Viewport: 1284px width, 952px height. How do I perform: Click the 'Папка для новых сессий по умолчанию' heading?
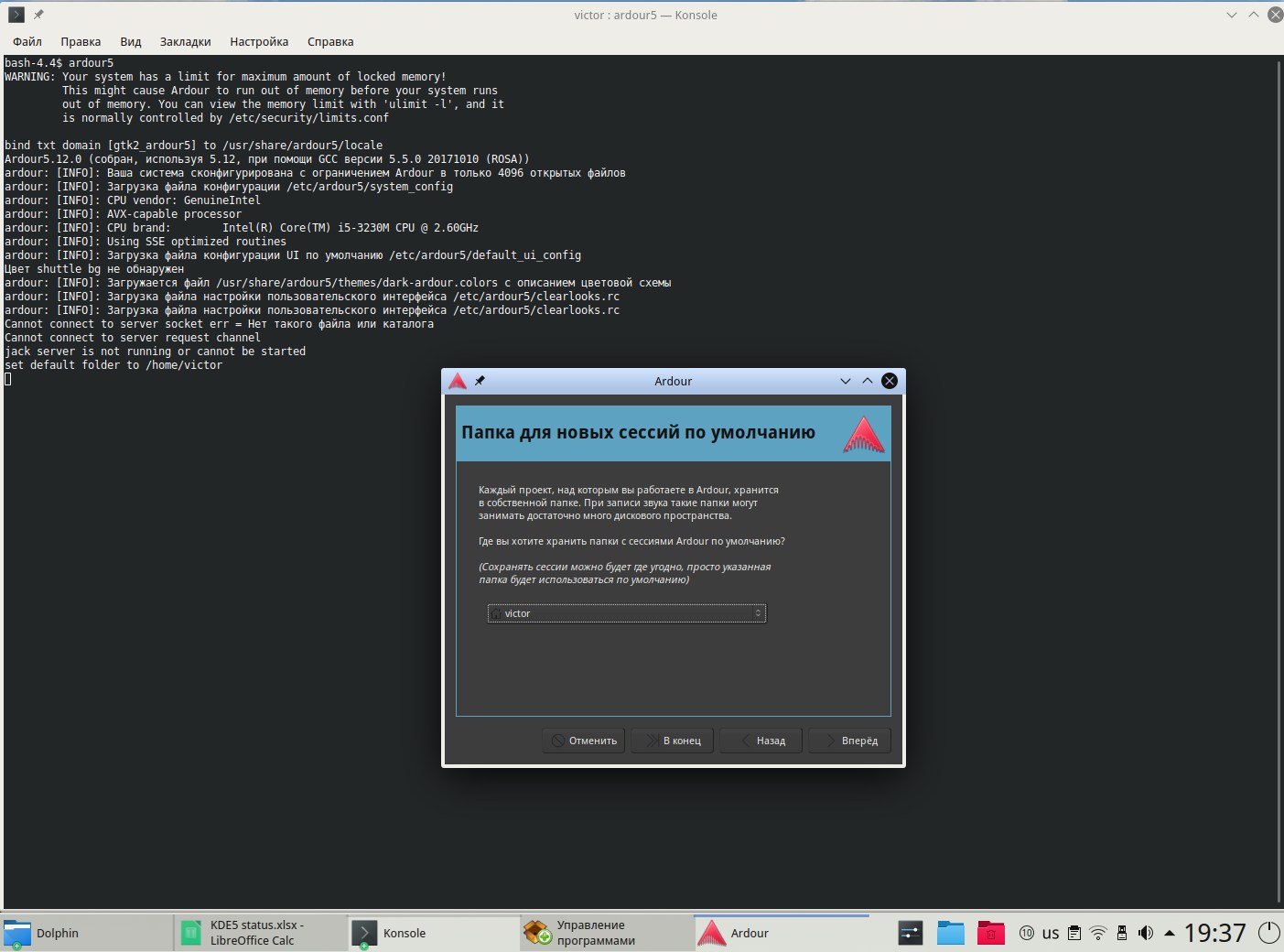pos(638,432)
